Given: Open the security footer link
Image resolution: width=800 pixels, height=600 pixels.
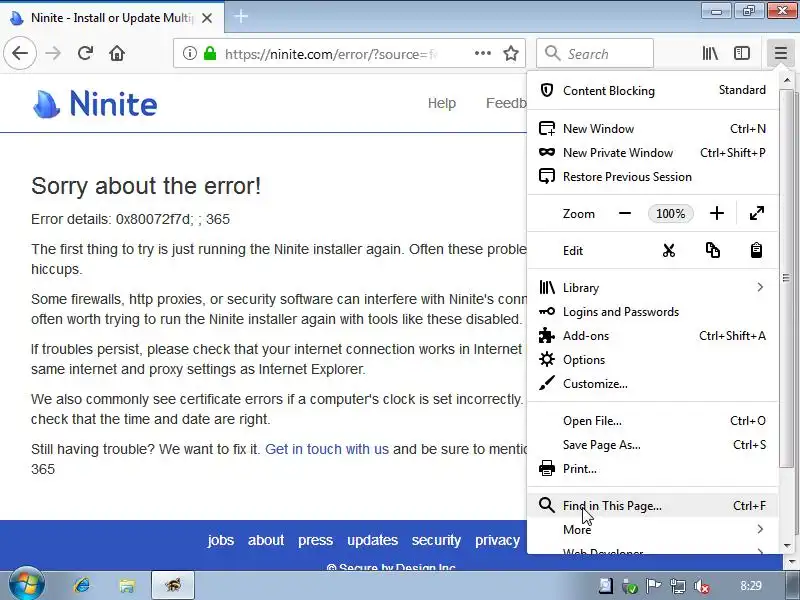Looking at the screenshot, I should (x=436, y=540).
